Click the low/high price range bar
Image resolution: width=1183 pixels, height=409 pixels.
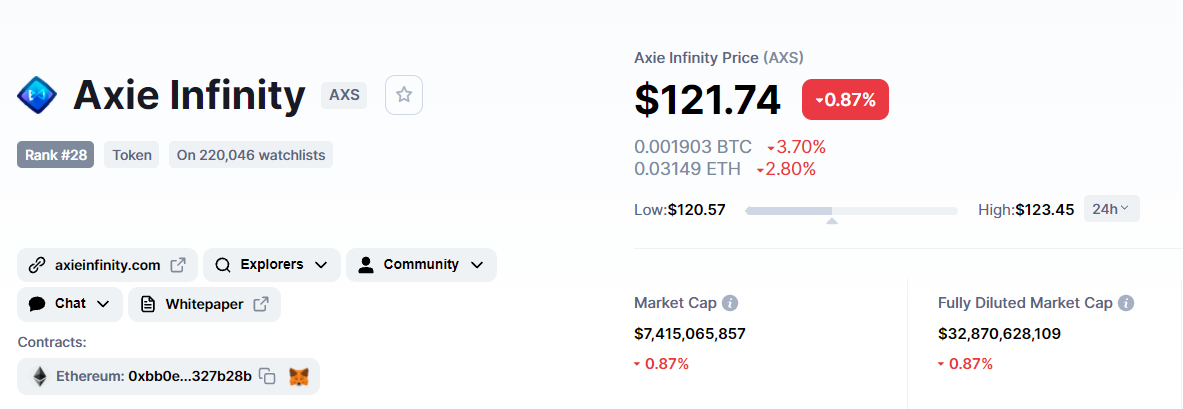[851, 211]
